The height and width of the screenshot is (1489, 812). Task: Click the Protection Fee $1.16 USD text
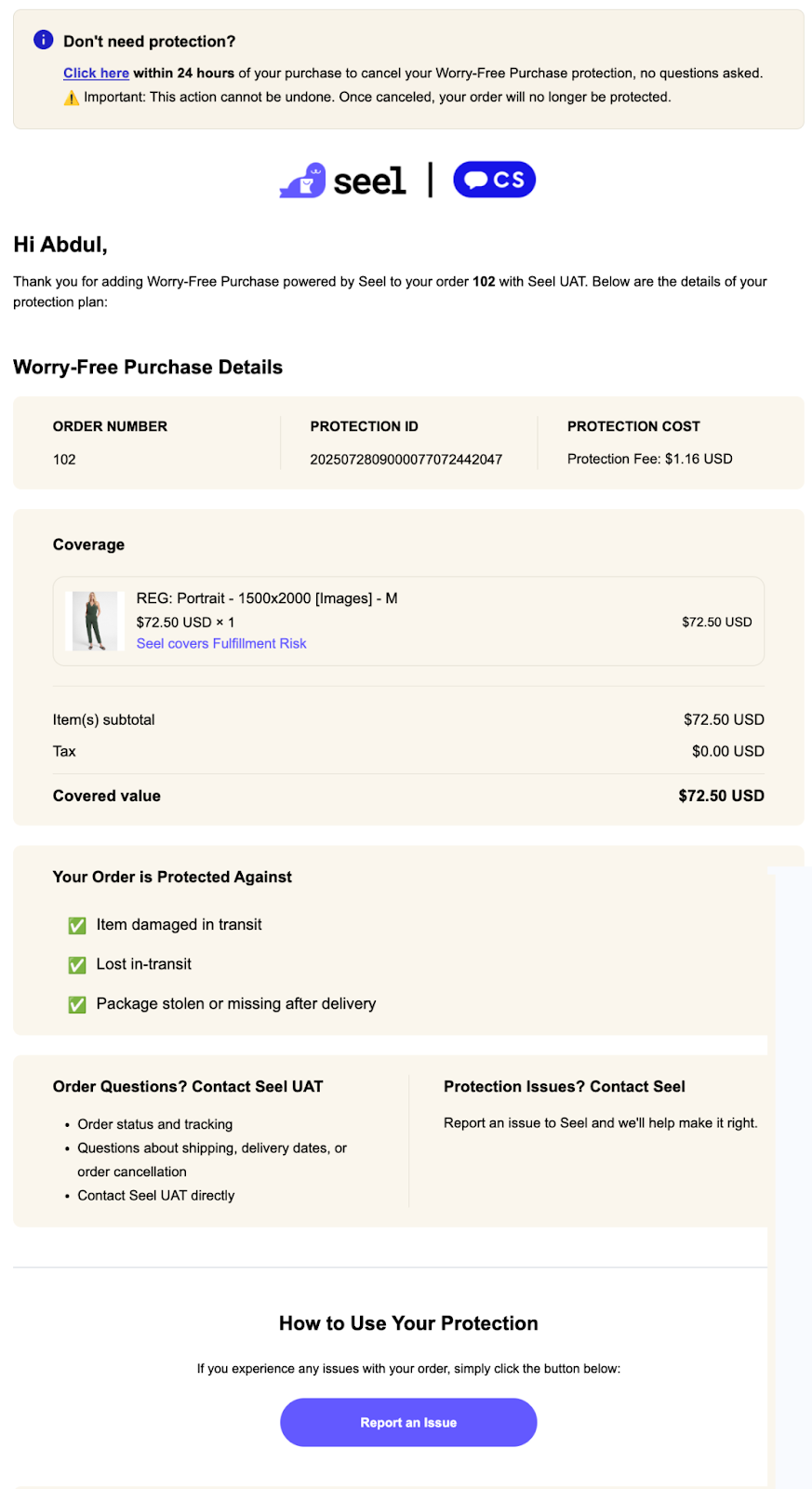click(x=649, y=459)
